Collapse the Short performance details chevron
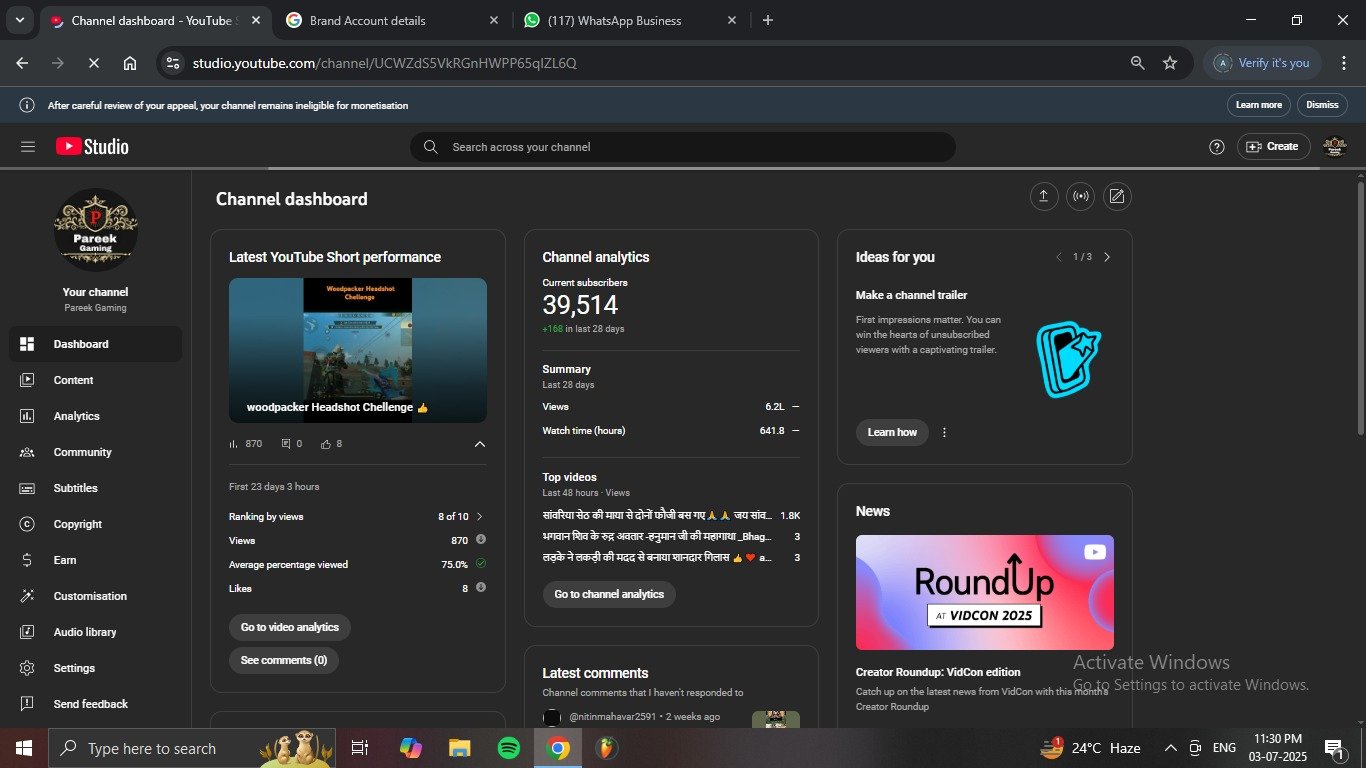Viewport: 1366px width, 768px height. coord(480,444)
